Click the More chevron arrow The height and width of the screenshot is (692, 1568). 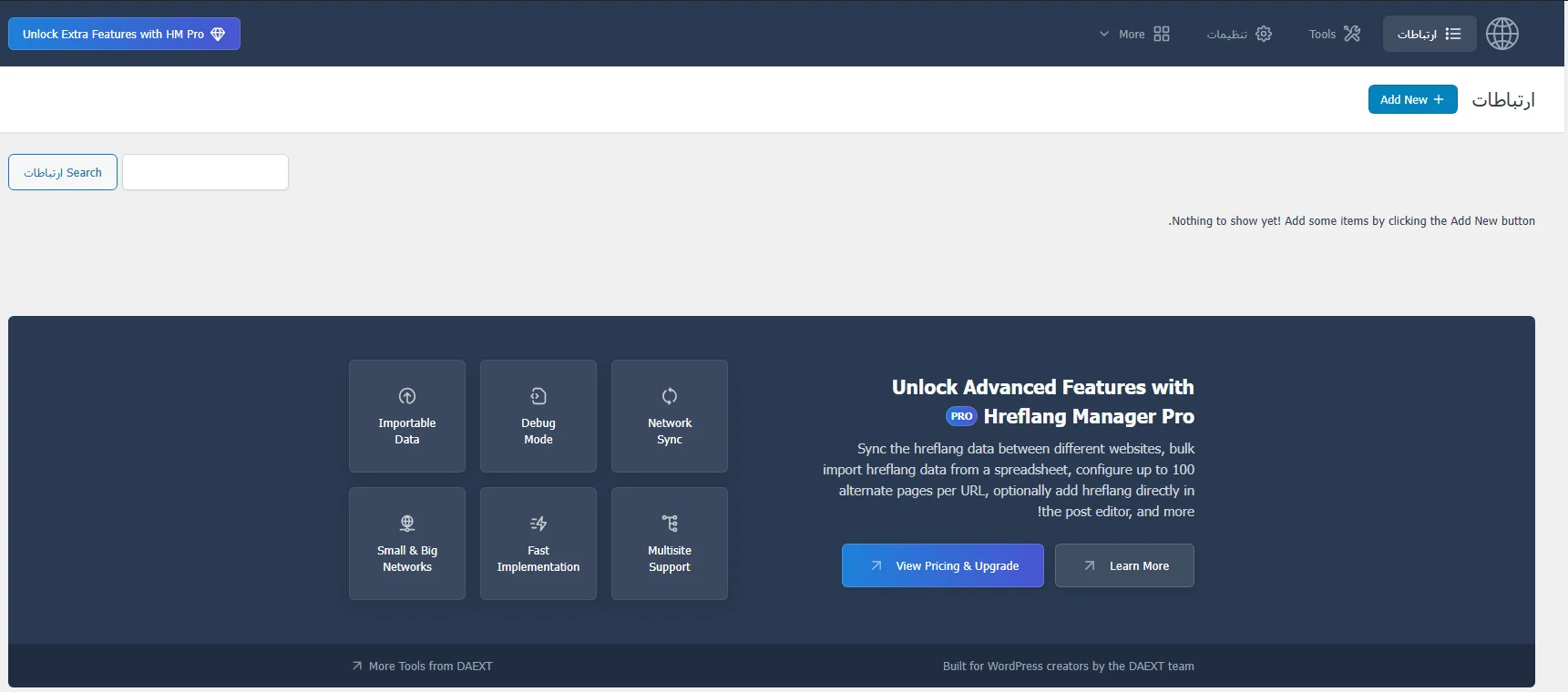point(1104,34)
